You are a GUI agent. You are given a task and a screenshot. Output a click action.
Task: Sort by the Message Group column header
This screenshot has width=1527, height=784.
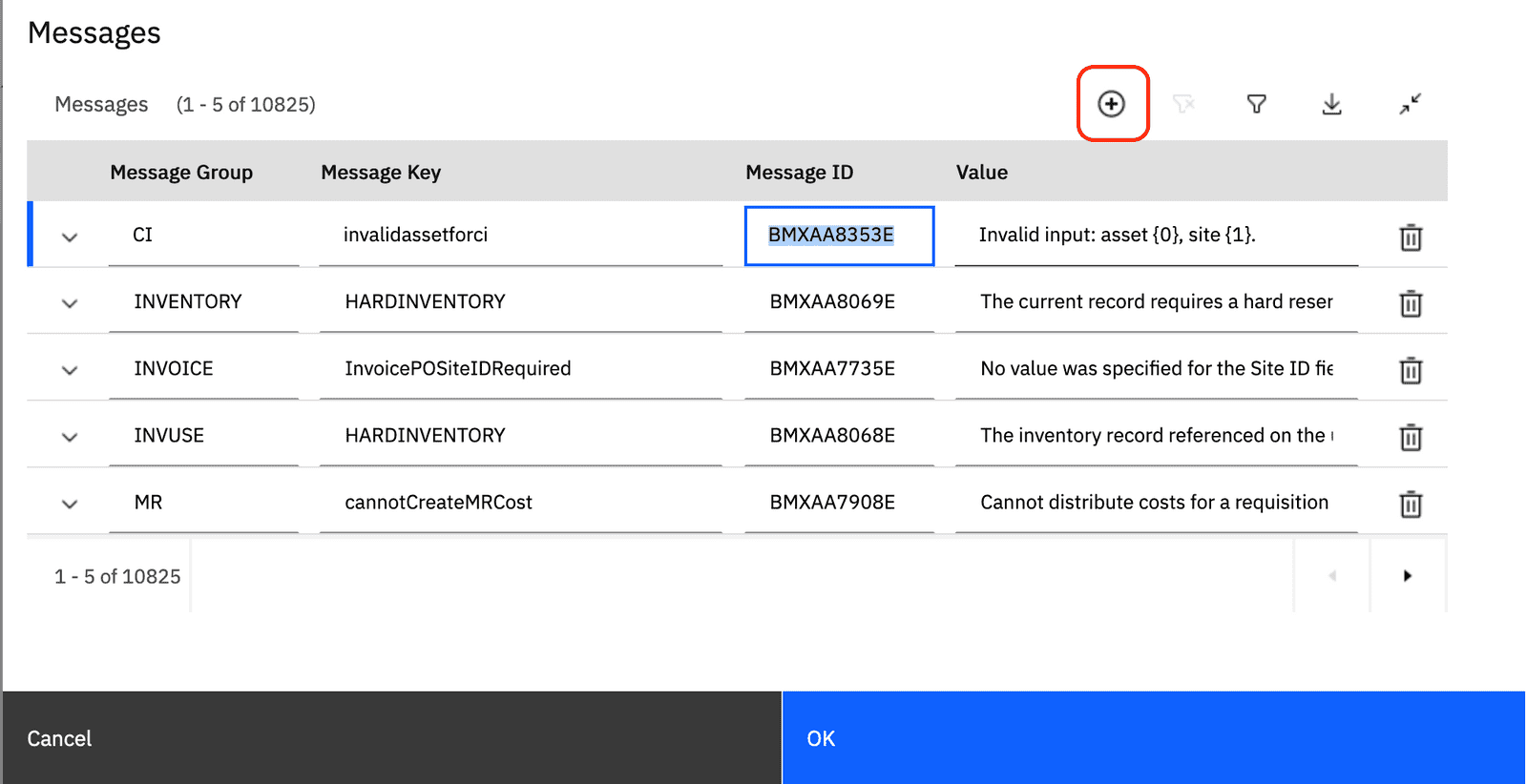pyautogui.click(x=181, y=173)
